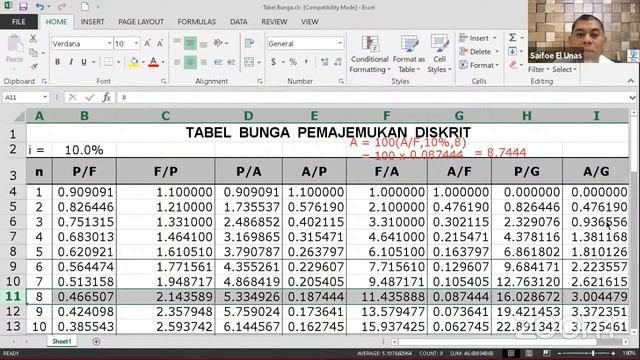
Task: Switch to the FORMULAS tab
Action: click(196, 22)
